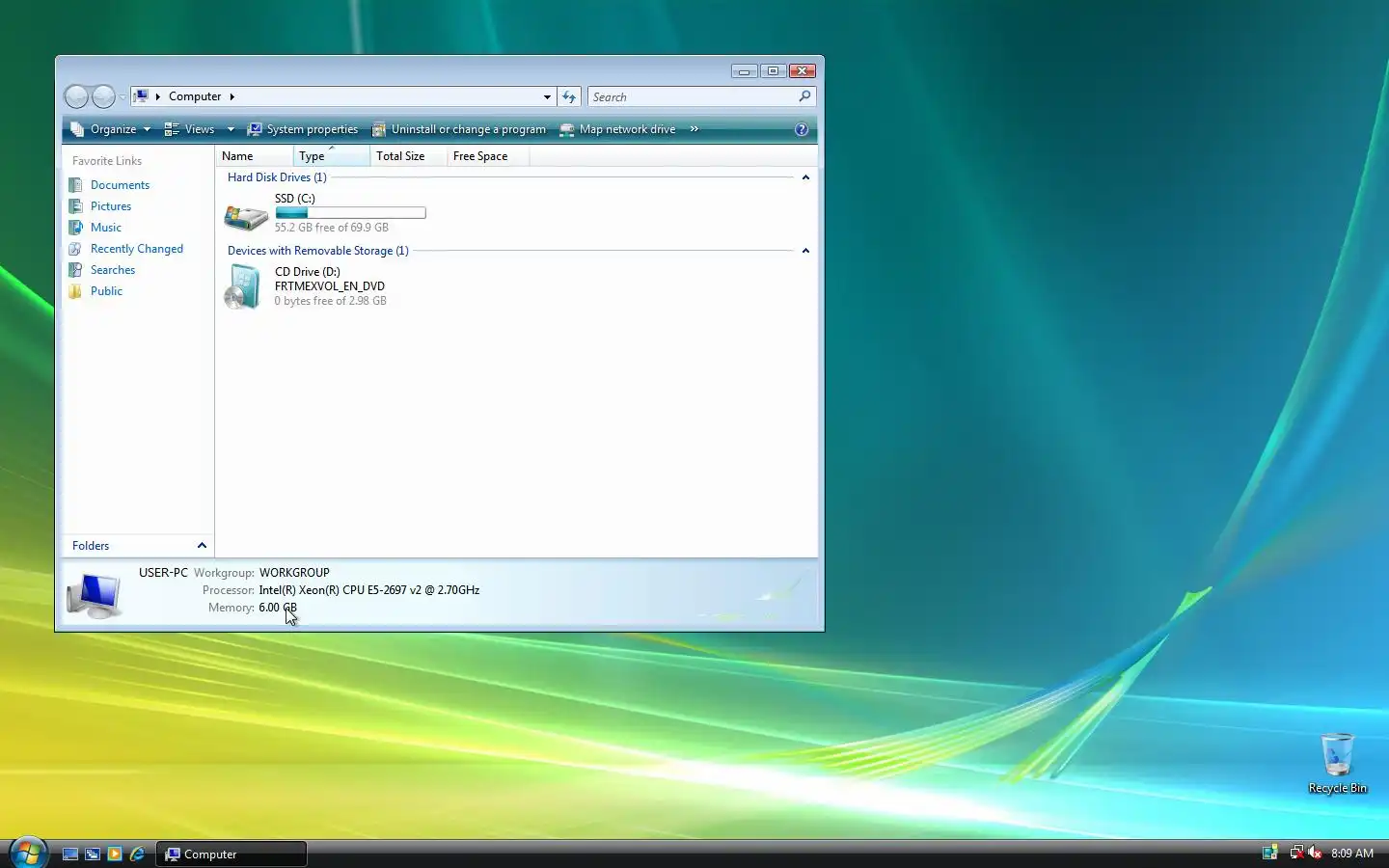This screenshot has width=1389, height=868.
Task: Click the Computer taskbar button
Action: click(x=231, y=854)
